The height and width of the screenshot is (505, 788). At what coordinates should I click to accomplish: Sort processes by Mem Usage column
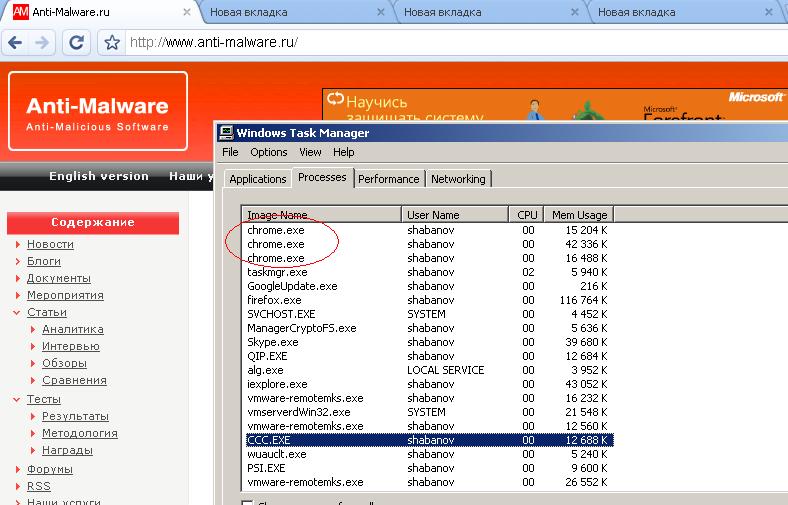click(579, 215)
